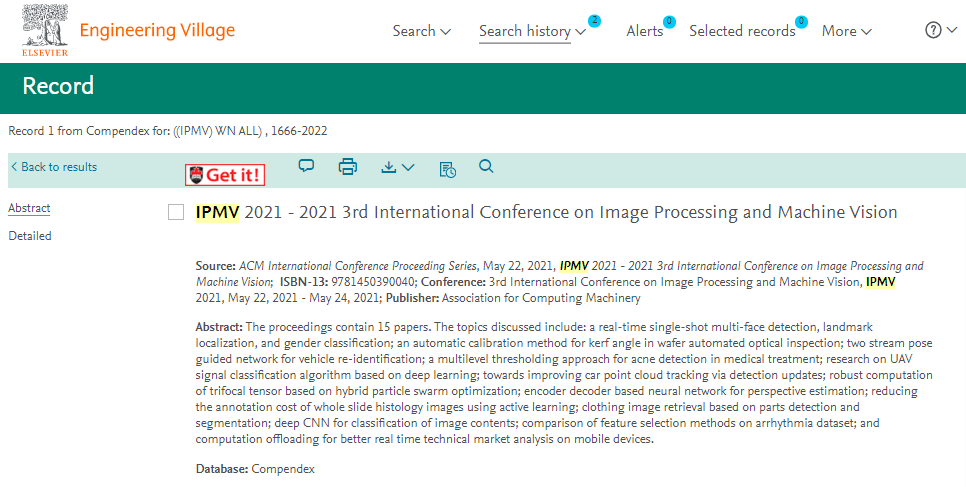This screenshot has height=487, width=966.
Task: Click the Database Compendex text
Action: (255, 469)
